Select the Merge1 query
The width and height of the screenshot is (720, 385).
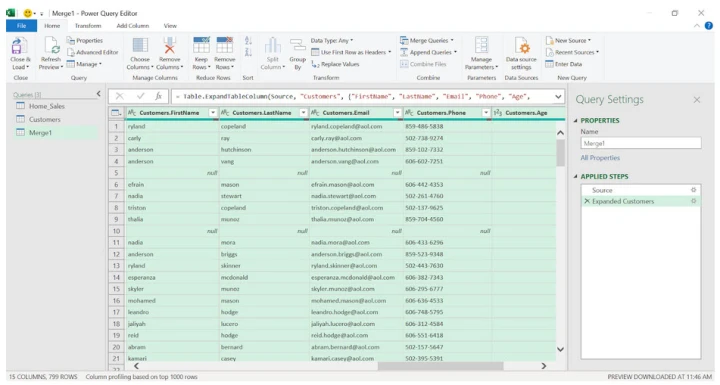click(40, 133)
